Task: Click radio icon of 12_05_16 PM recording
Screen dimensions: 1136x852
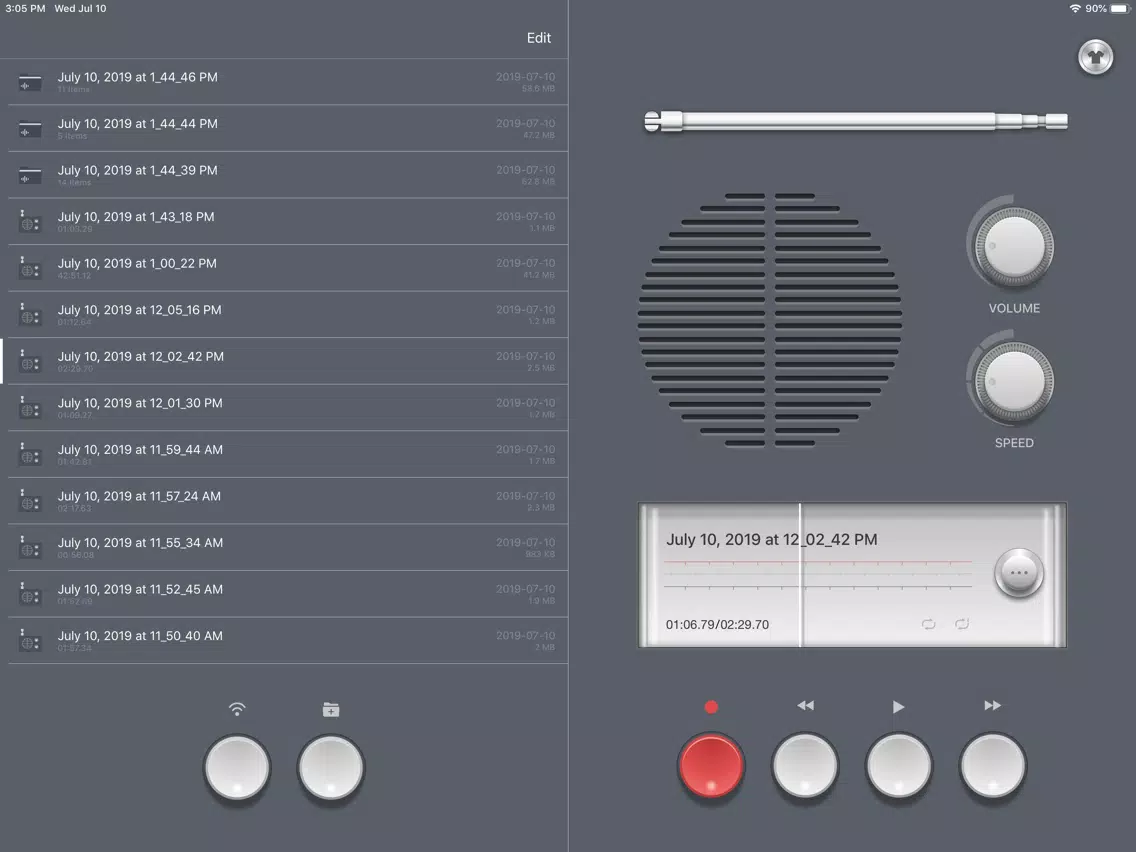Action: [x=30, y=314]
